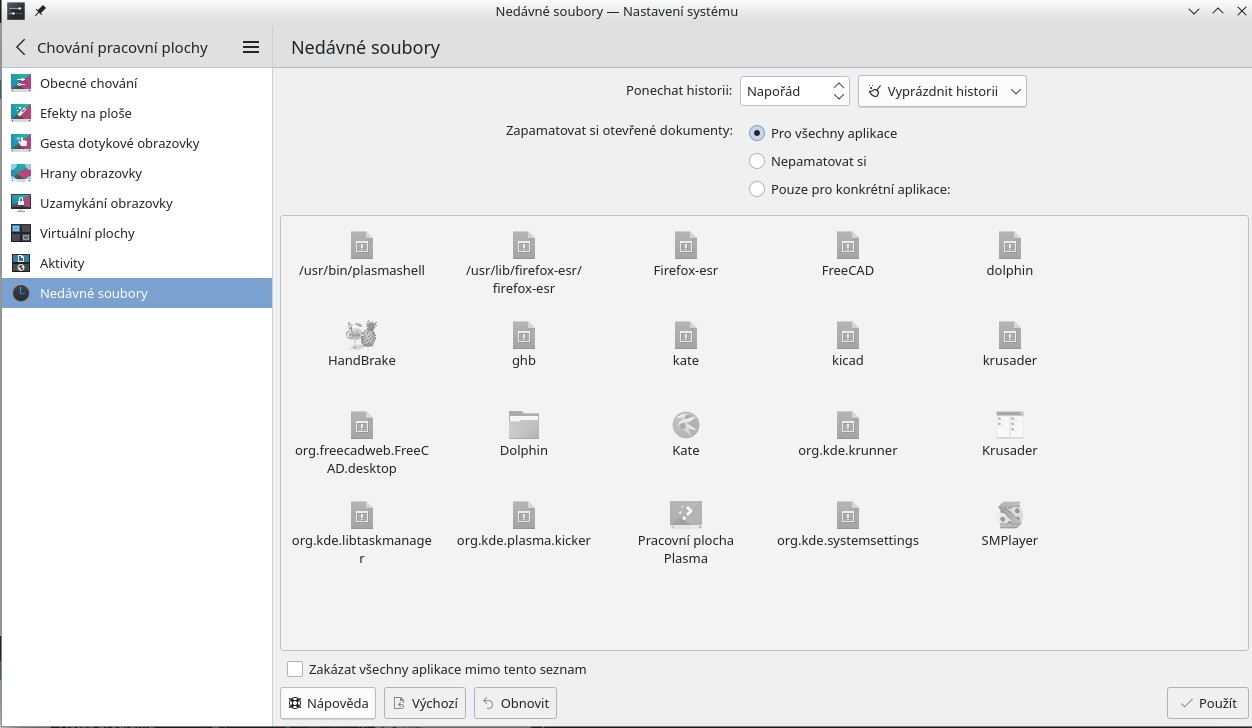The width and height of the screenshot is (1252, 728).
Task: Open Gesta dotykové obrazovky page
Action: [137, 143]
